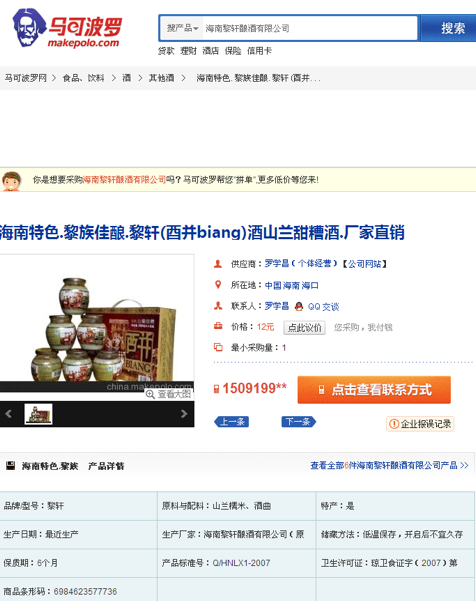Click the price tag icon
This screenshot has width=476, height=601.
(218, 326)
